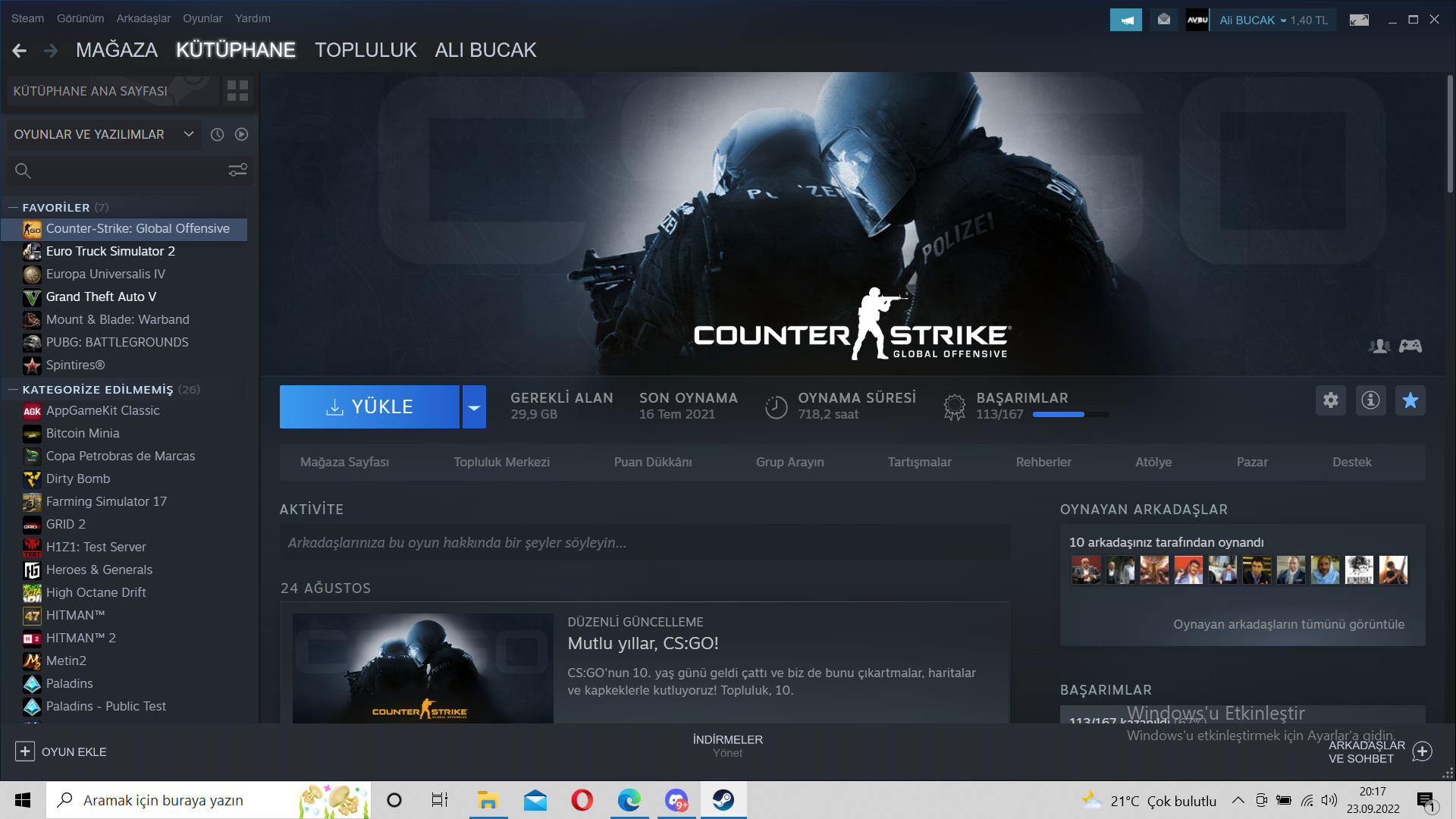Open File Explorer from taskbar
Image resolution: width=1456 pixels, height=819 pixels.
pyautogui.click(x=488, y=800)
